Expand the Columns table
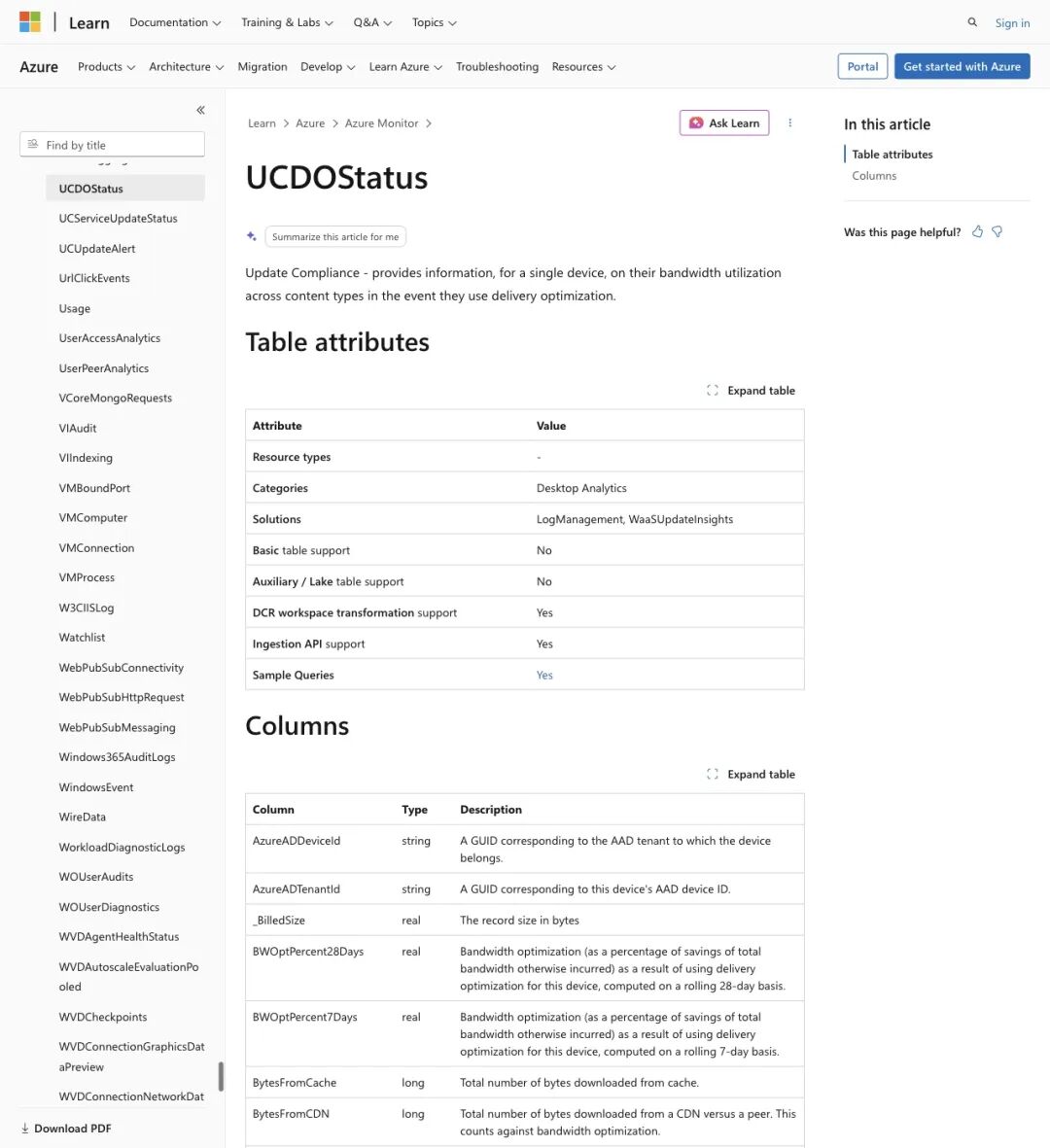The image size is (1050, 1148). (x=751, y=774)
